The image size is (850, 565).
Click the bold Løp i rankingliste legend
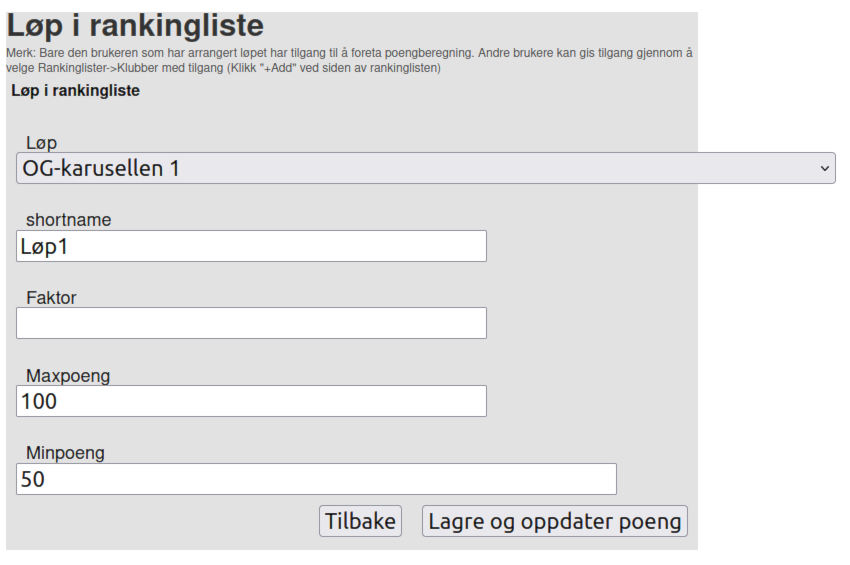[x=76, y=91]
